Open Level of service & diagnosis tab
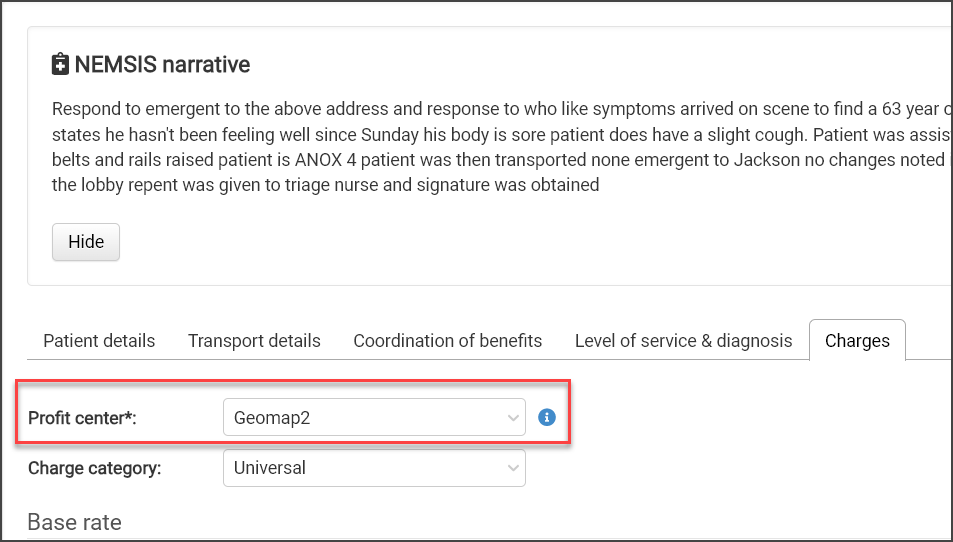Image resolution: width=953 pixels, height=542 pixels. click(683, 341)
